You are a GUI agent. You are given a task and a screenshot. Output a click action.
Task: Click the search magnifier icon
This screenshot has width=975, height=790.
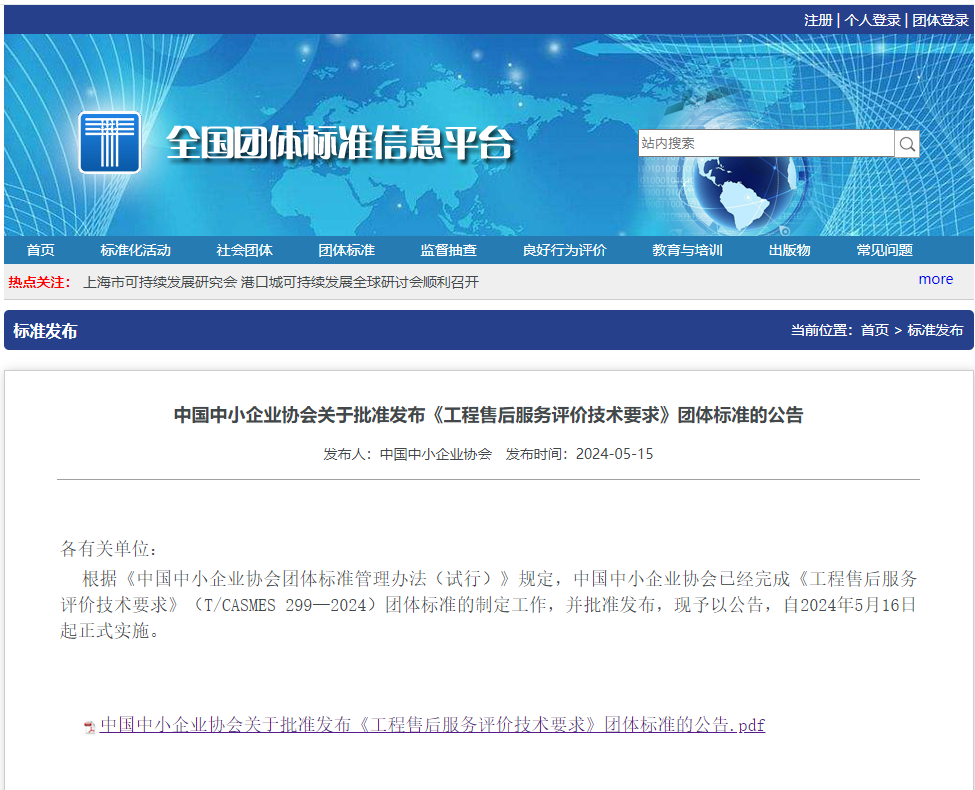click(907, 144)
